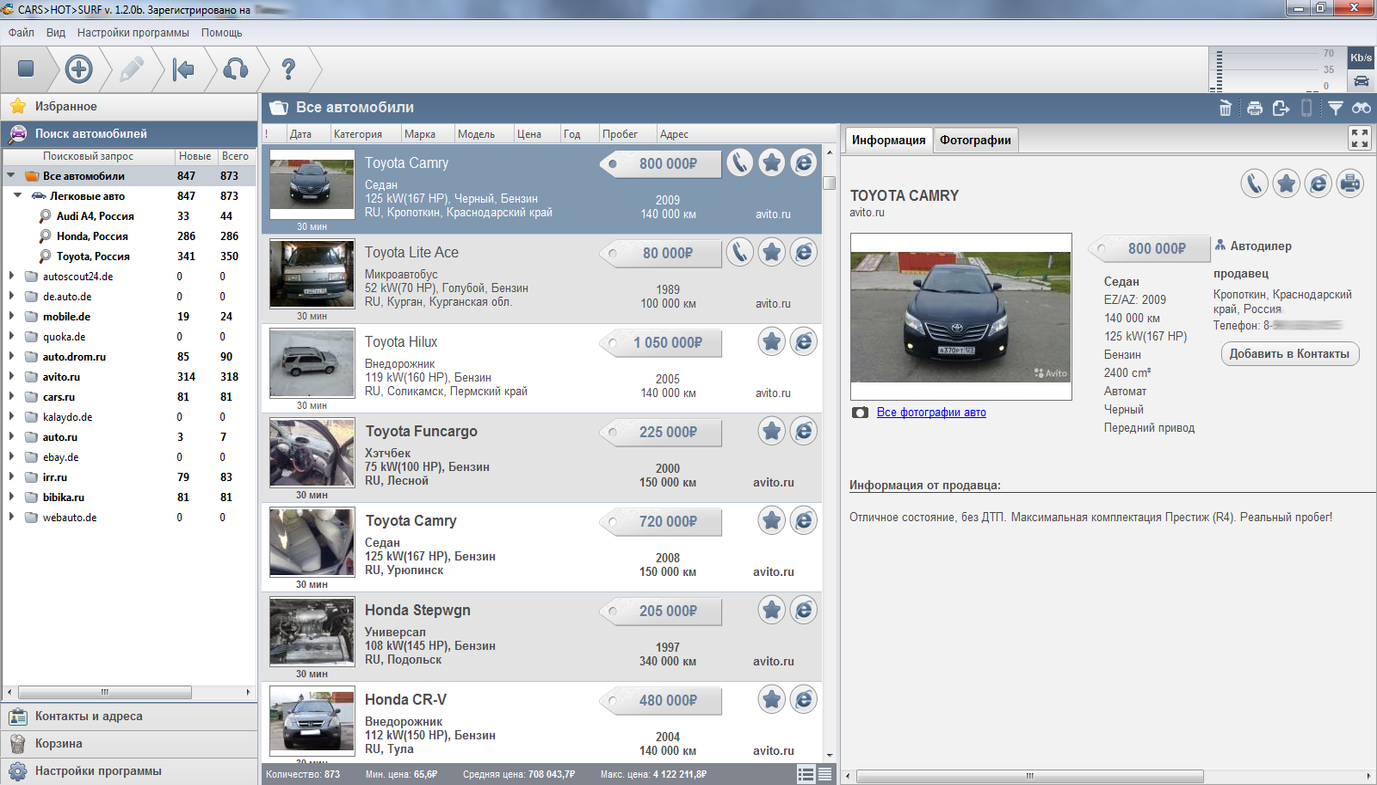Screen dimensions: 1377x785
Task: Open the Корзина sidebar section
Action: pos(129,744)
